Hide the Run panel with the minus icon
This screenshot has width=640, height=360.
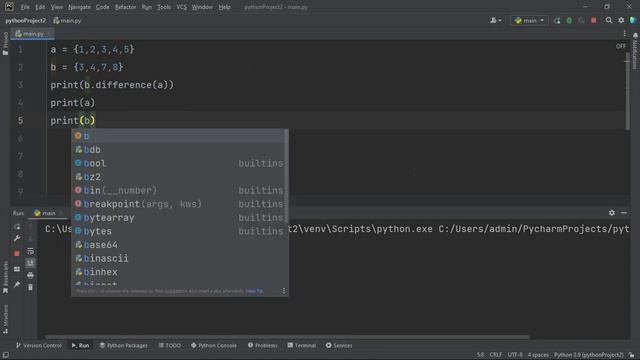pyautogui.click(x=624, y=213)
